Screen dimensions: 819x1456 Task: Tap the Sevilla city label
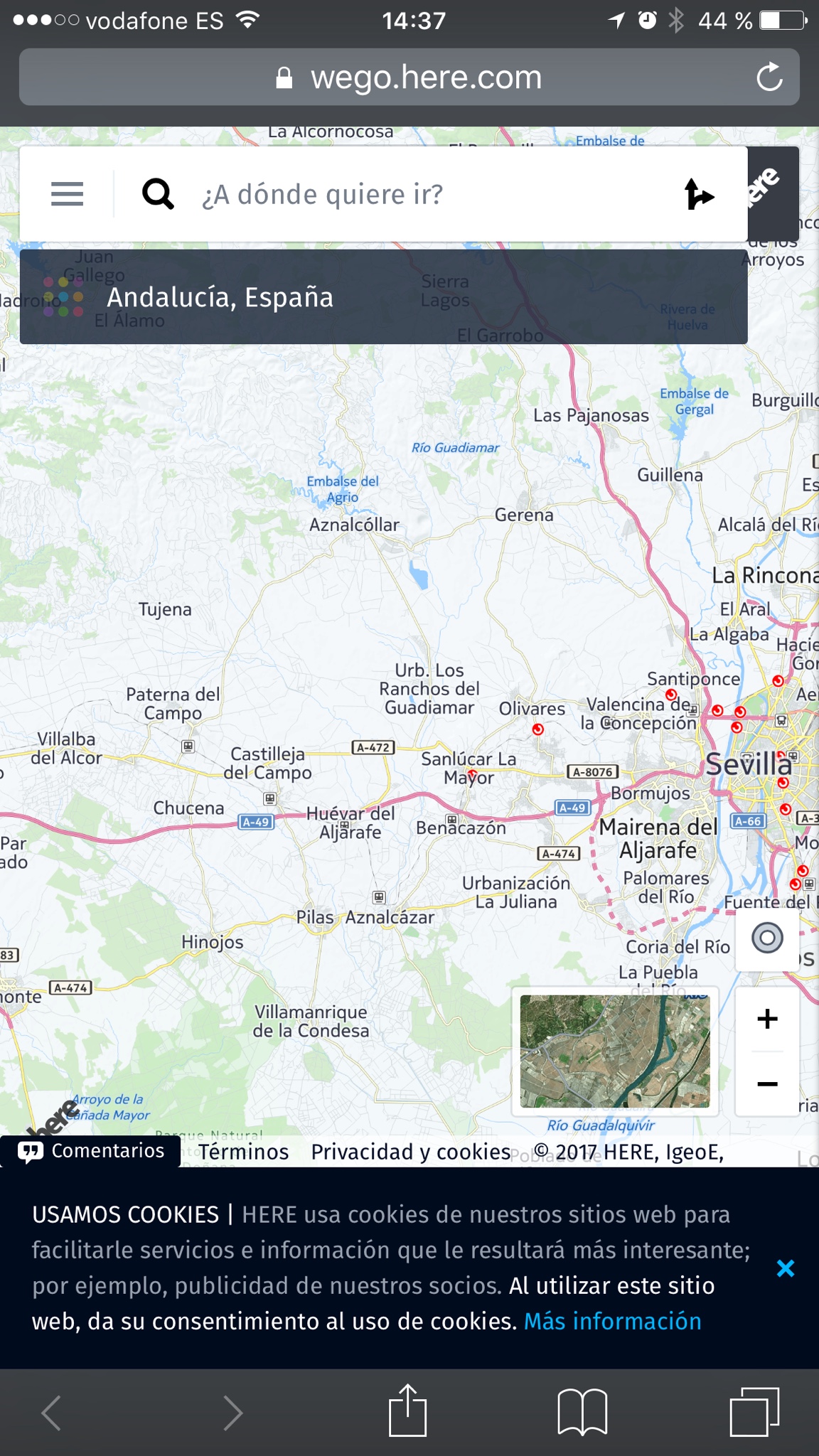pyautogui.click(x=749, y=764)
